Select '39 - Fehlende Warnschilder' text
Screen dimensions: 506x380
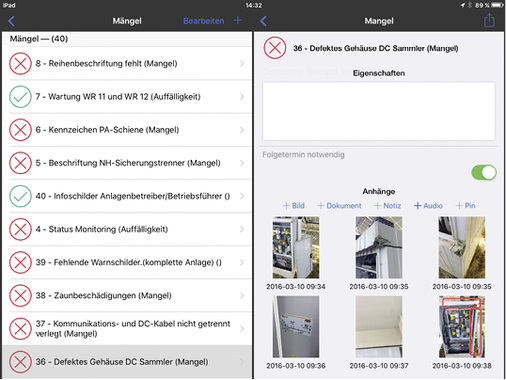[x=88, y=262]
